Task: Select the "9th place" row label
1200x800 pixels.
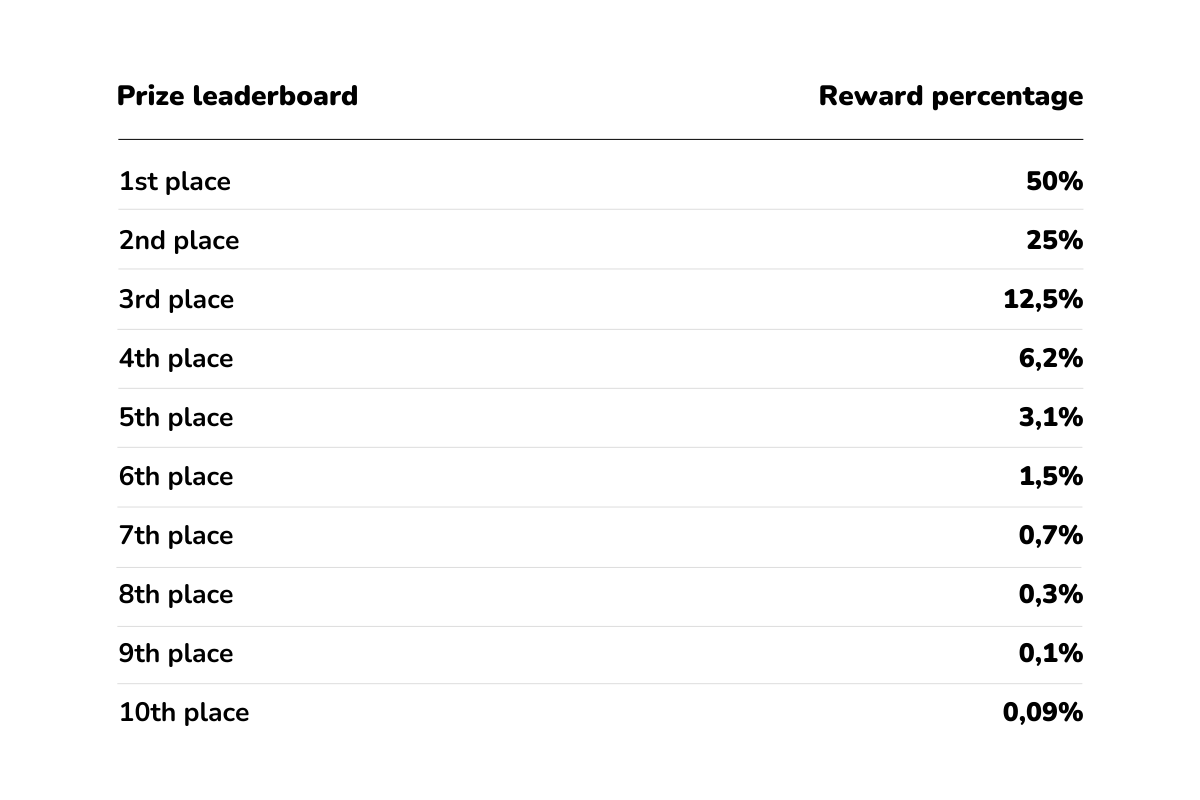Action: [176, 654]
